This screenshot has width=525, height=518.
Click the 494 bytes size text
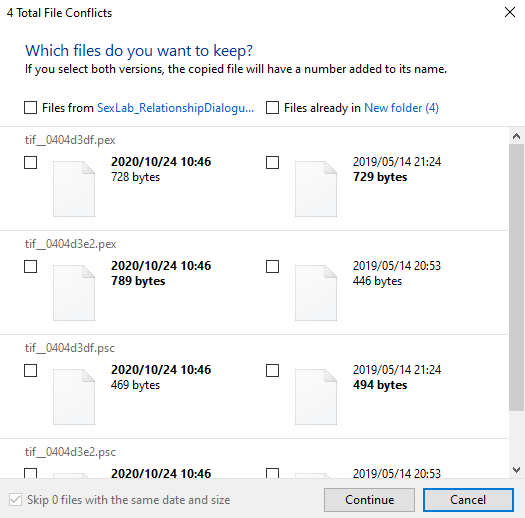(380, 385)
